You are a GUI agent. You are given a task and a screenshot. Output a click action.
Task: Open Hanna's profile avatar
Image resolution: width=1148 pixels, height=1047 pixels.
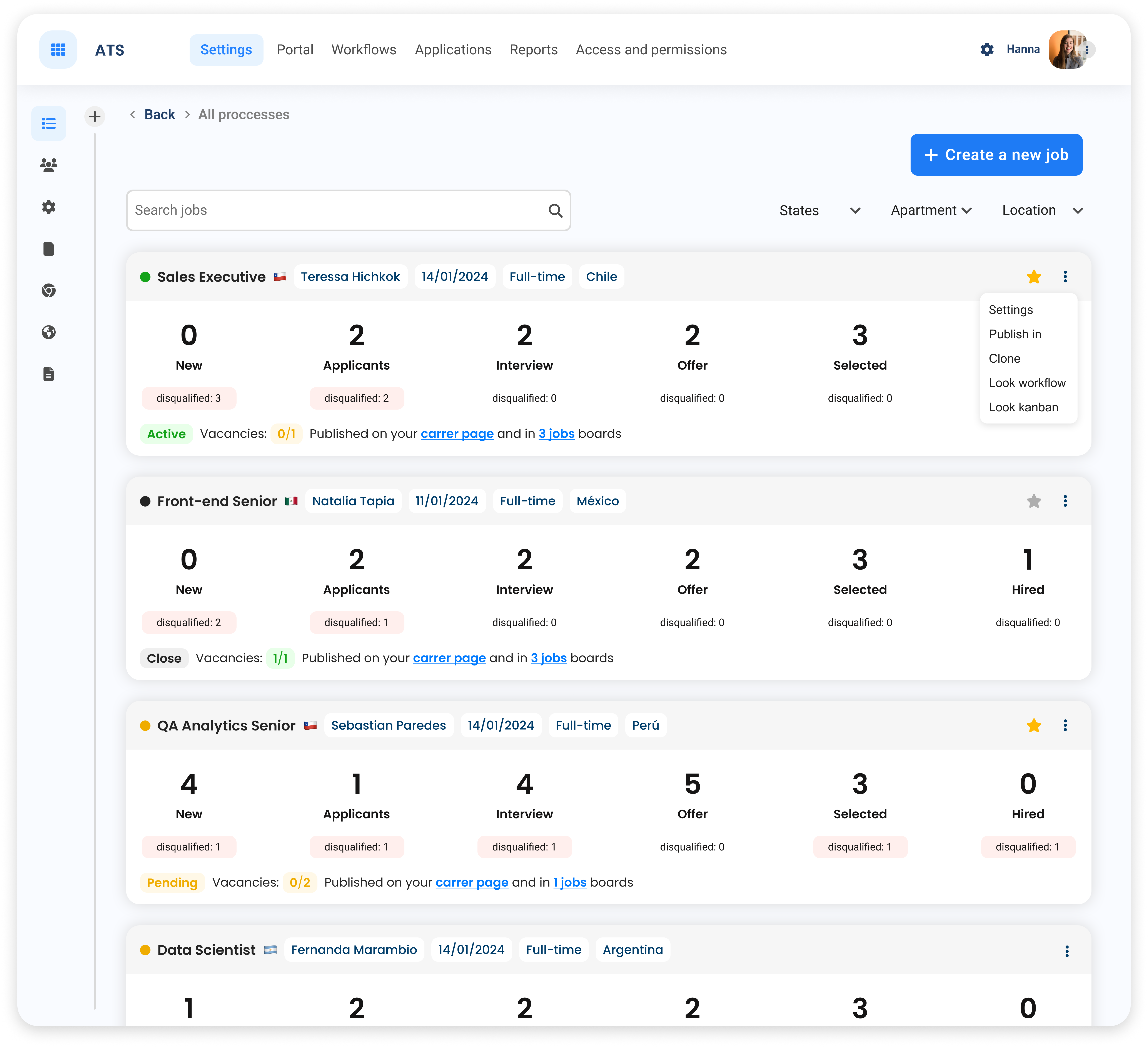(x=1068, y=50)
